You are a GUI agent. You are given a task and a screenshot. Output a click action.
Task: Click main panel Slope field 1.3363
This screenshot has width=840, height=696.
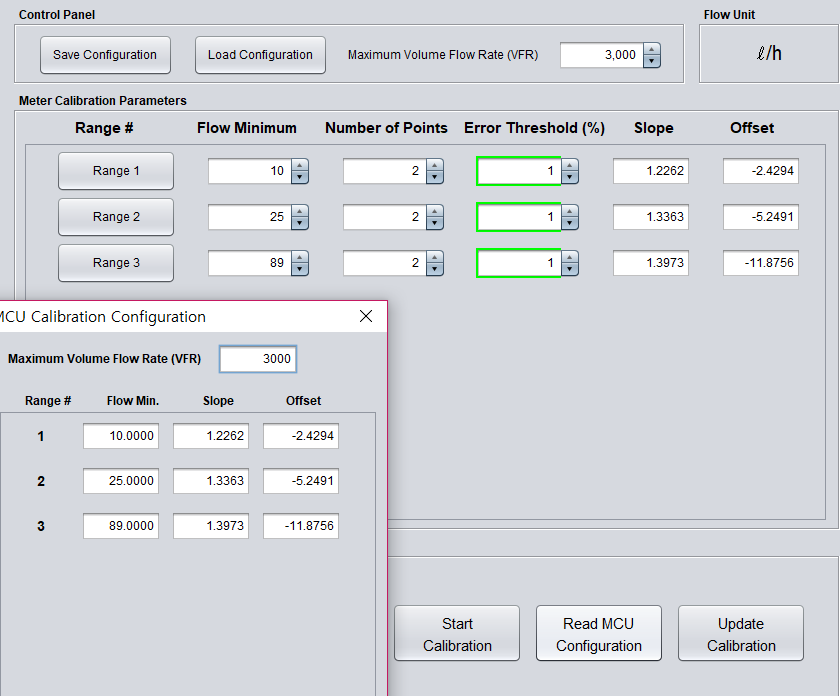[x=651, y=217]
